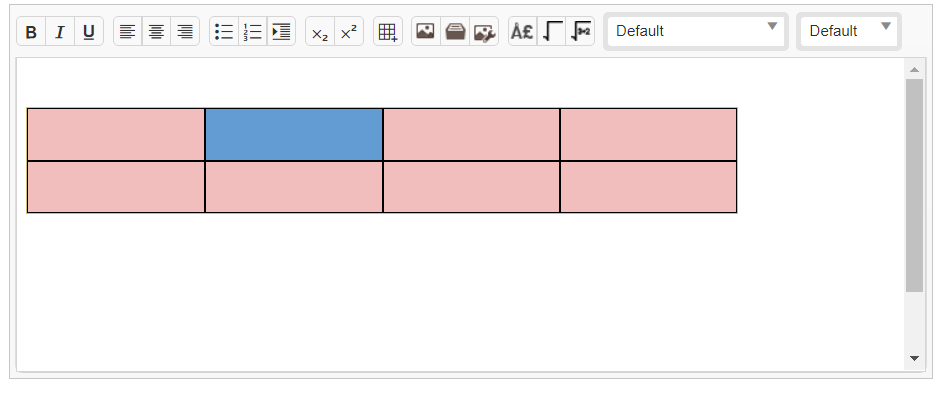This screenshot has width=942, height=395.
Task: Open the special characters tool
Action: (523, 31)
